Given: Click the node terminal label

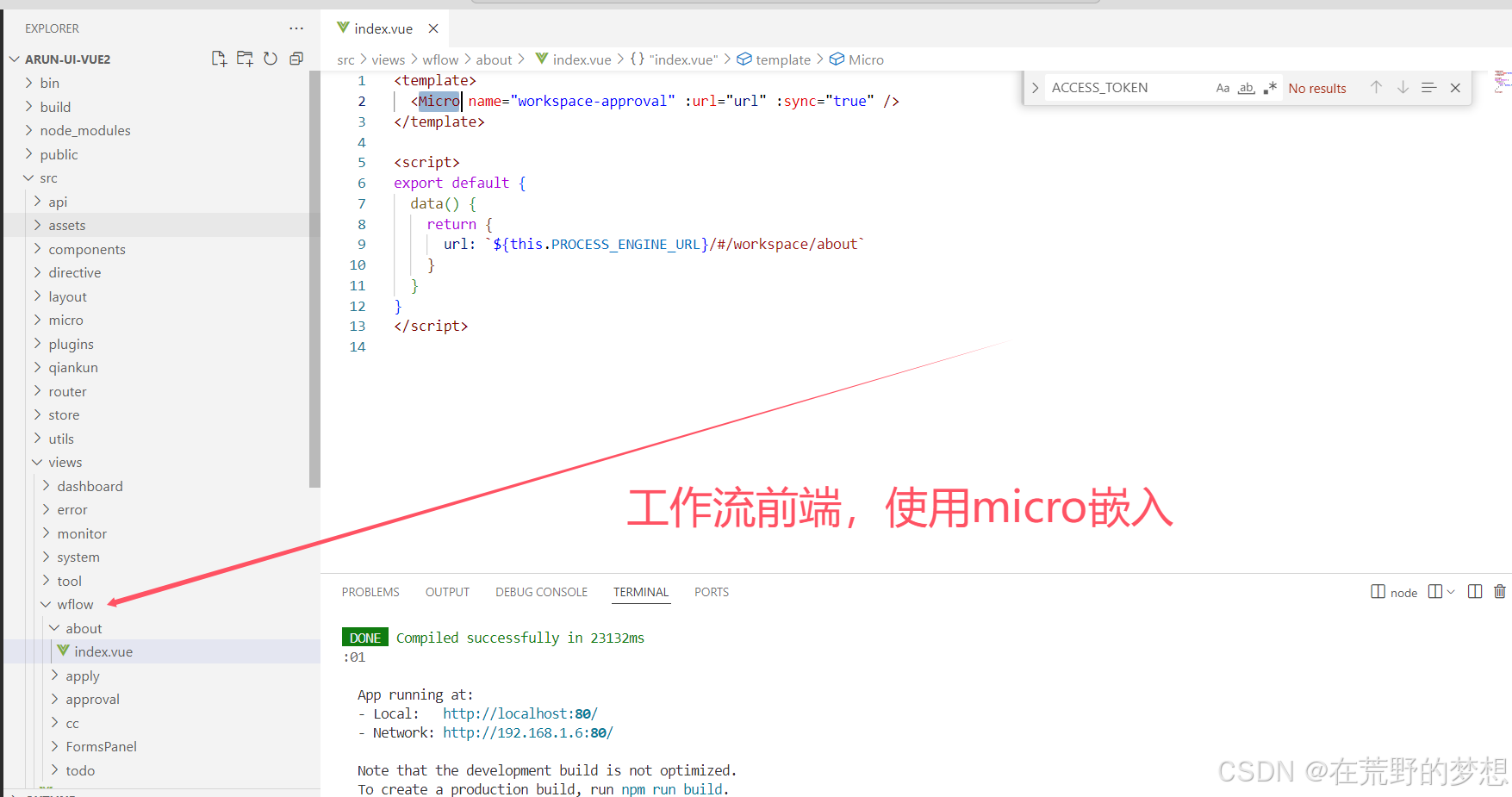Looking at the screenshot, I should pyautogui.click(x=1394, y=593).
